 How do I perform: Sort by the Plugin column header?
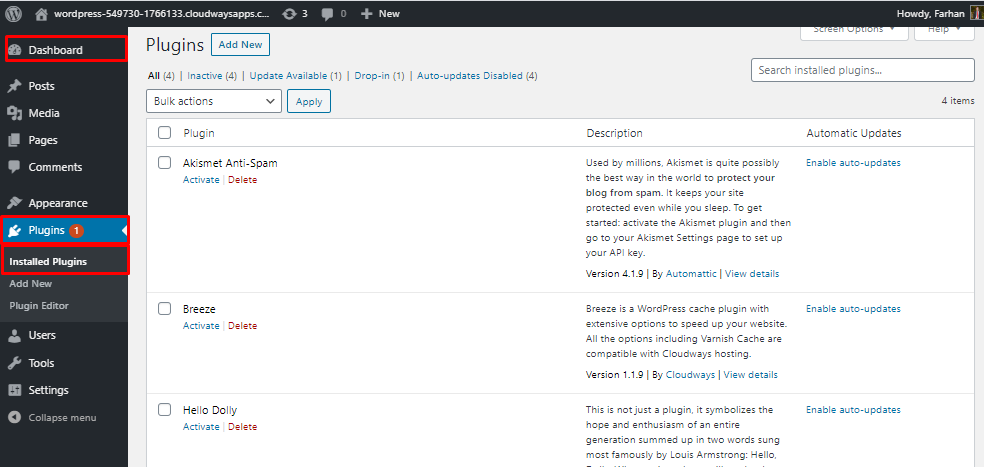point(199,133)
